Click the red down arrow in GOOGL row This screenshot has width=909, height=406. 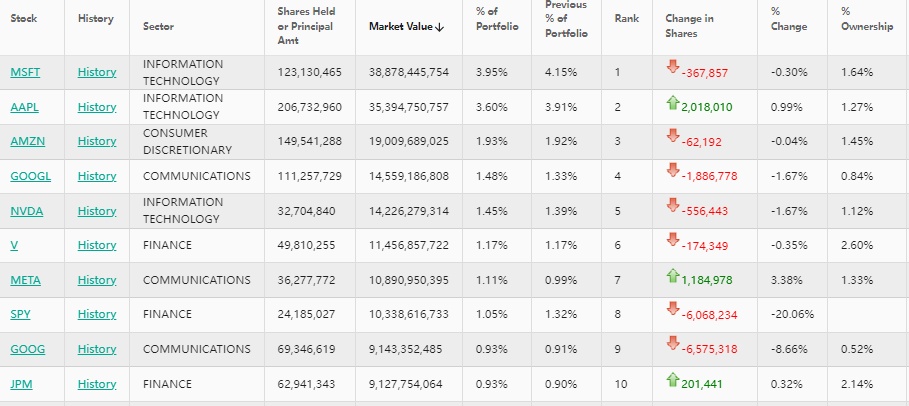[x=672, y=171]
